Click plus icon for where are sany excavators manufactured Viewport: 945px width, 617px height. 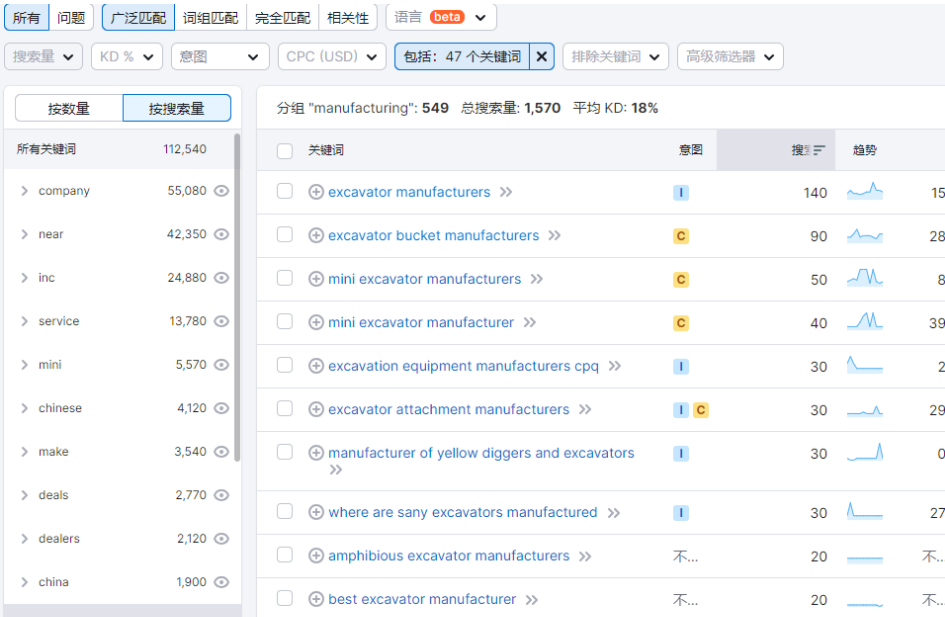[316, 512]
